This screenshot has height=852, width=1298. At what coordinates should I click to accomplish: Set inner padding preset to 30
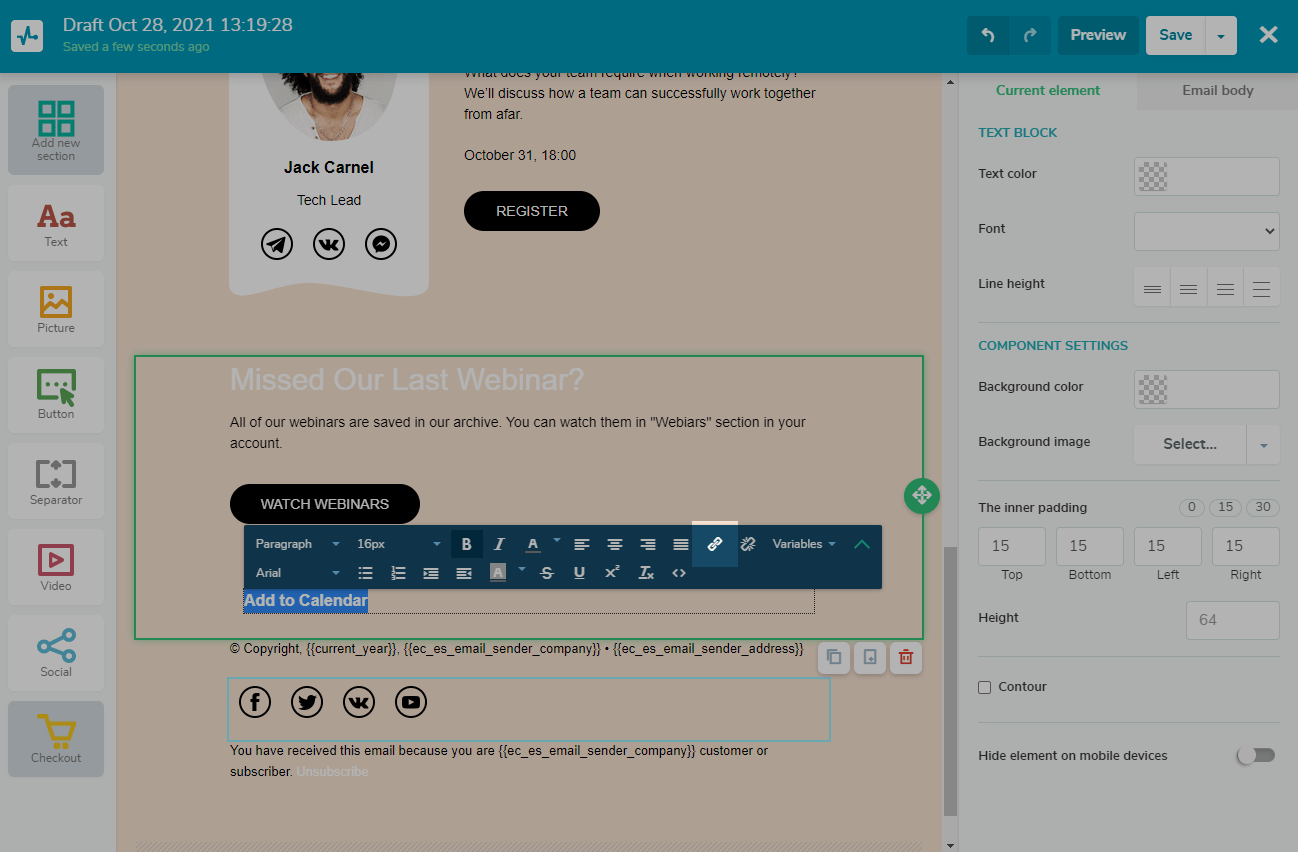coord(1263,507)
